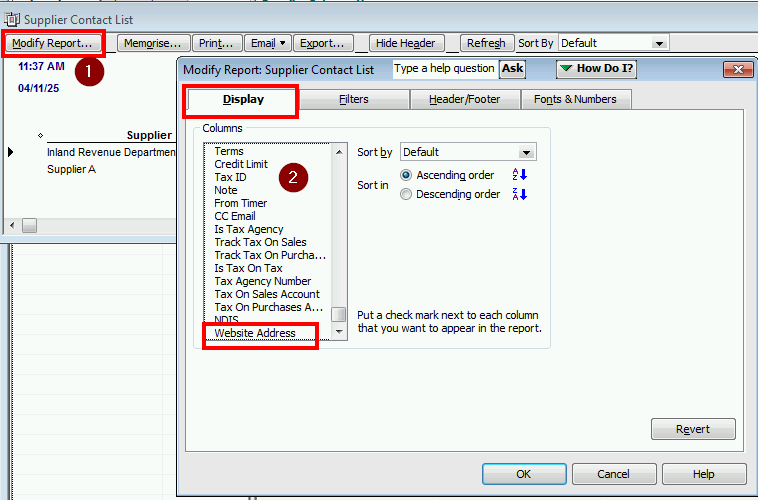
Task: Select Tax On Purchases A... column
Action: click(x=269, y=308)
